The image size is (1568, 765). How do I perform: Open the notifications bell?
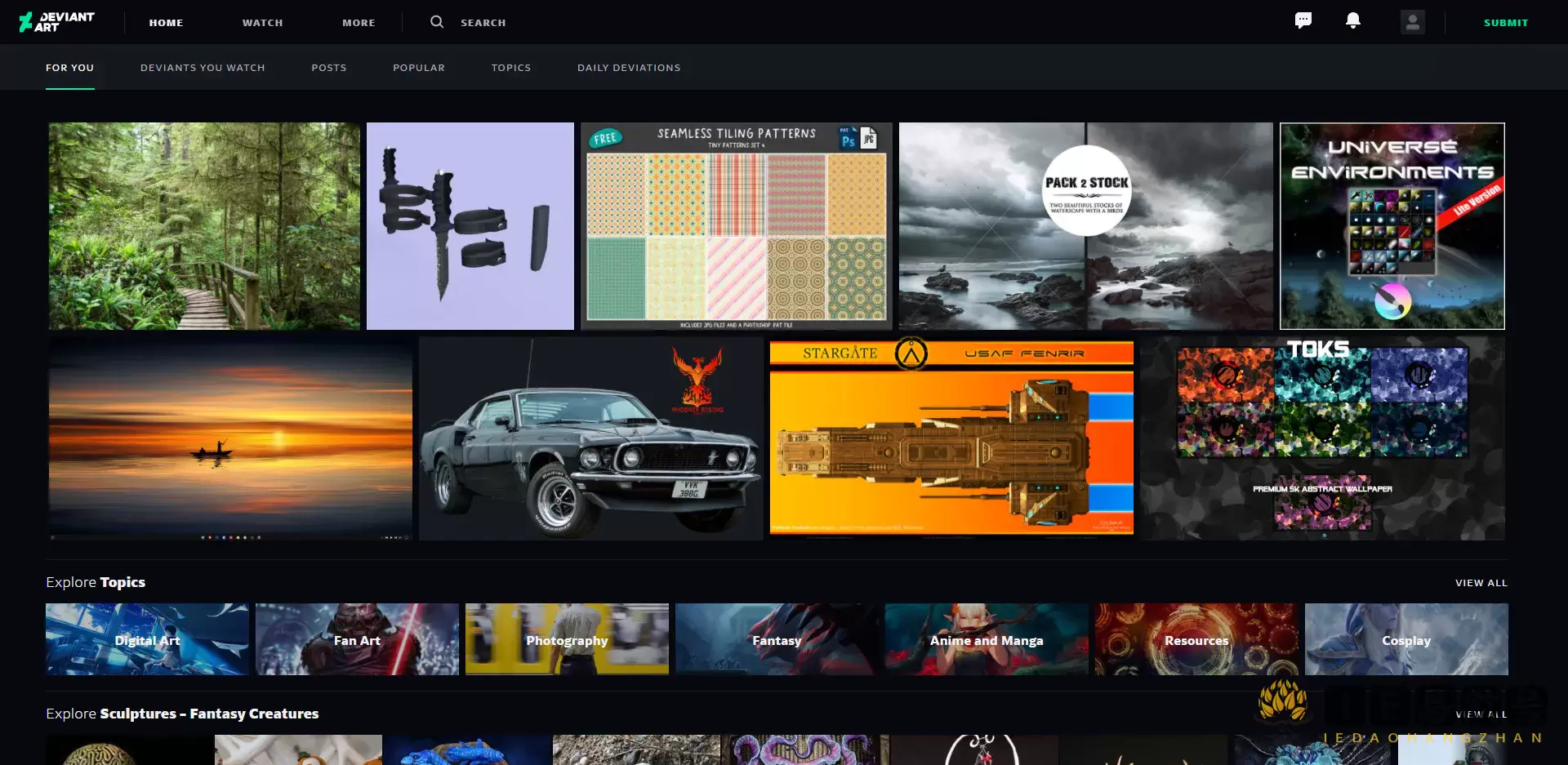point(1353,21)
